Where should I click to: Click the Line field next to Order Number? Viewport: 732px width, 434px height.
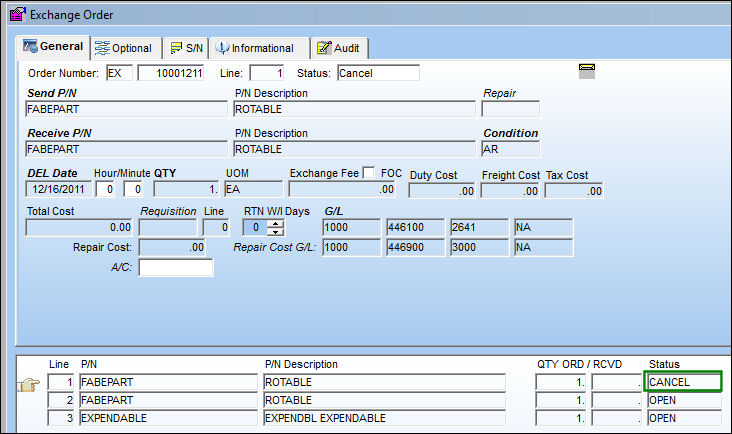(267, 73)
